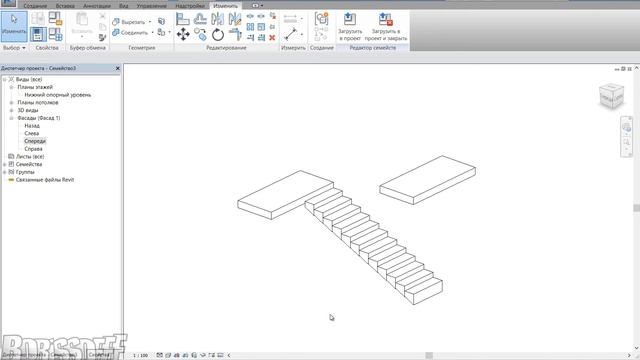
Task: Select the Изменить ribbon tab
Action: 225,6
